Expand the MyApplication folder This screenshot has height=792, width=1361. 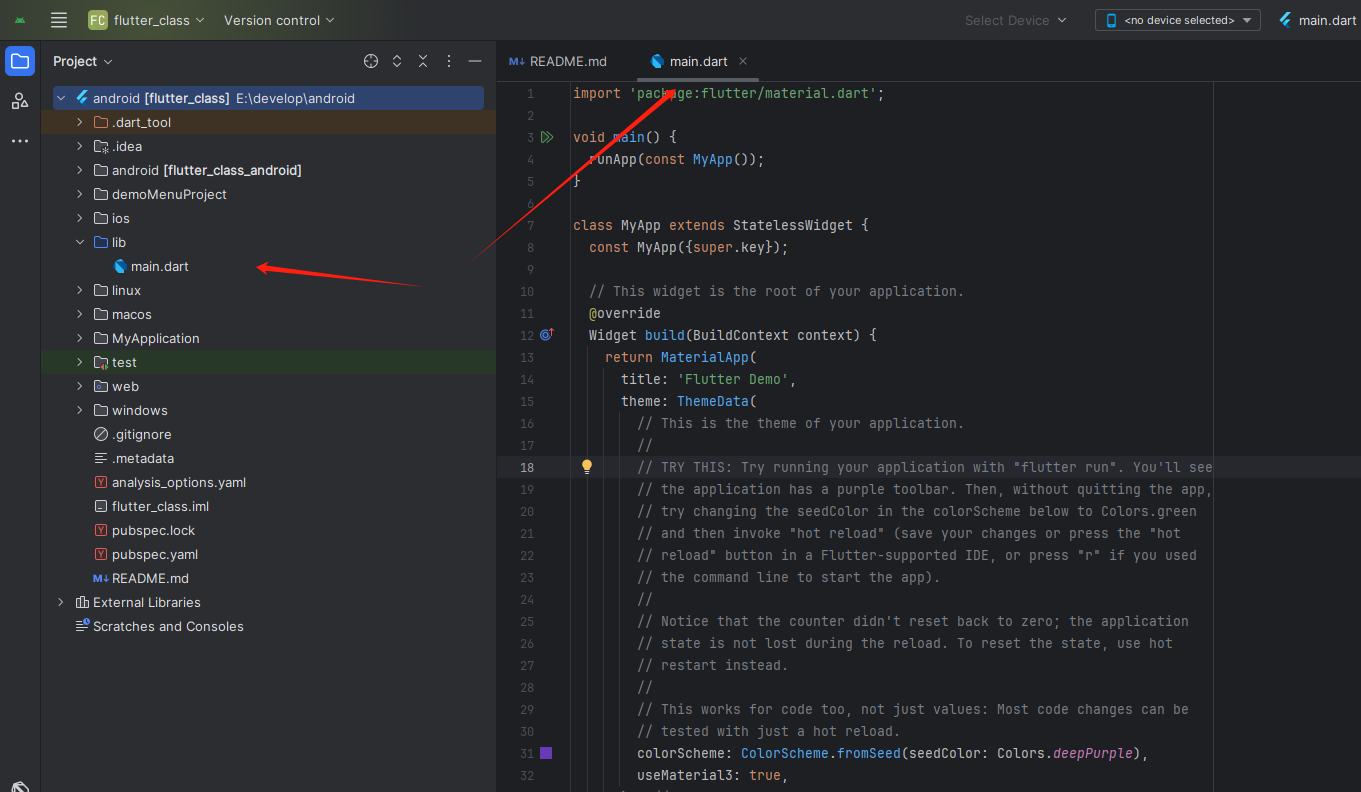click(x=80, y=338)
